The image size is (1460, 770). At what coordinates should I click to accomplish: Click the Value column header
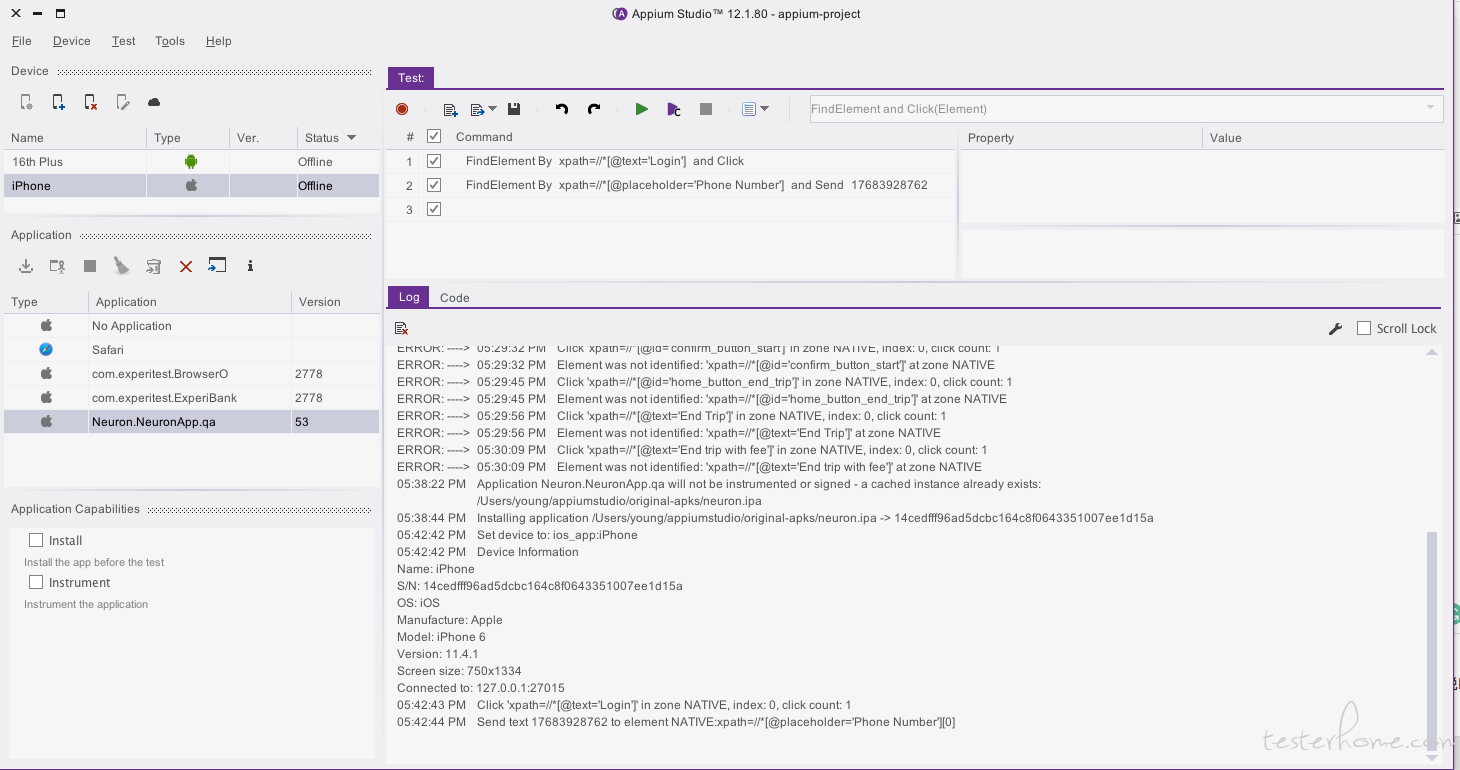(1322, 138)
